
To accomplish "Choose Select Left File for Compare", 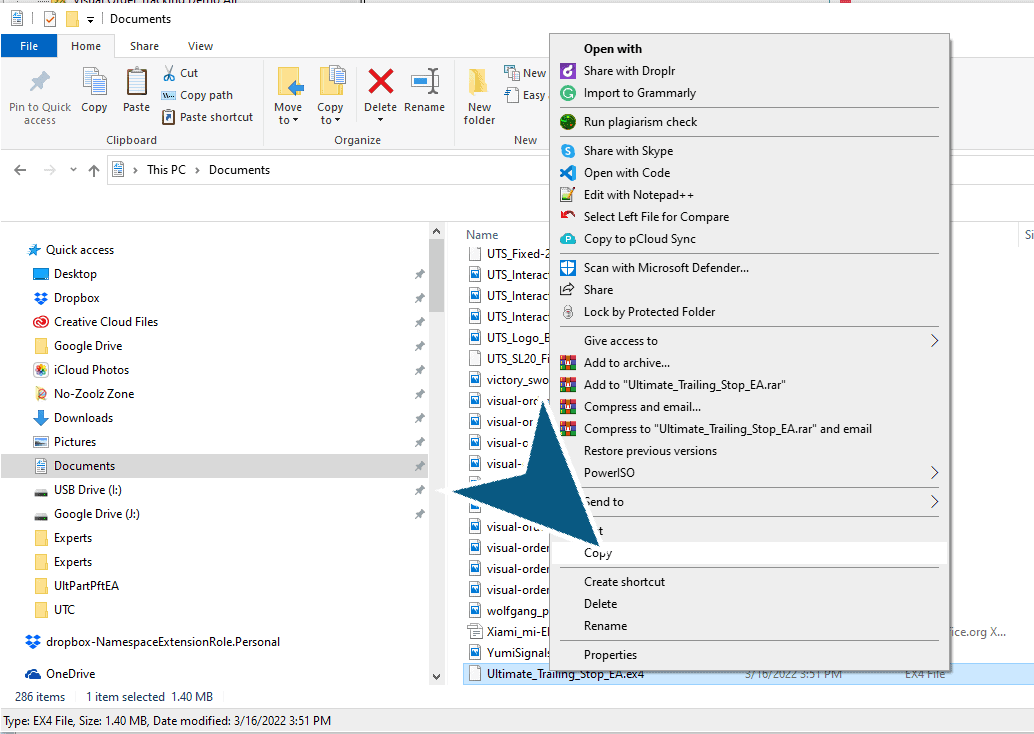I will click(x=656, y=217).
